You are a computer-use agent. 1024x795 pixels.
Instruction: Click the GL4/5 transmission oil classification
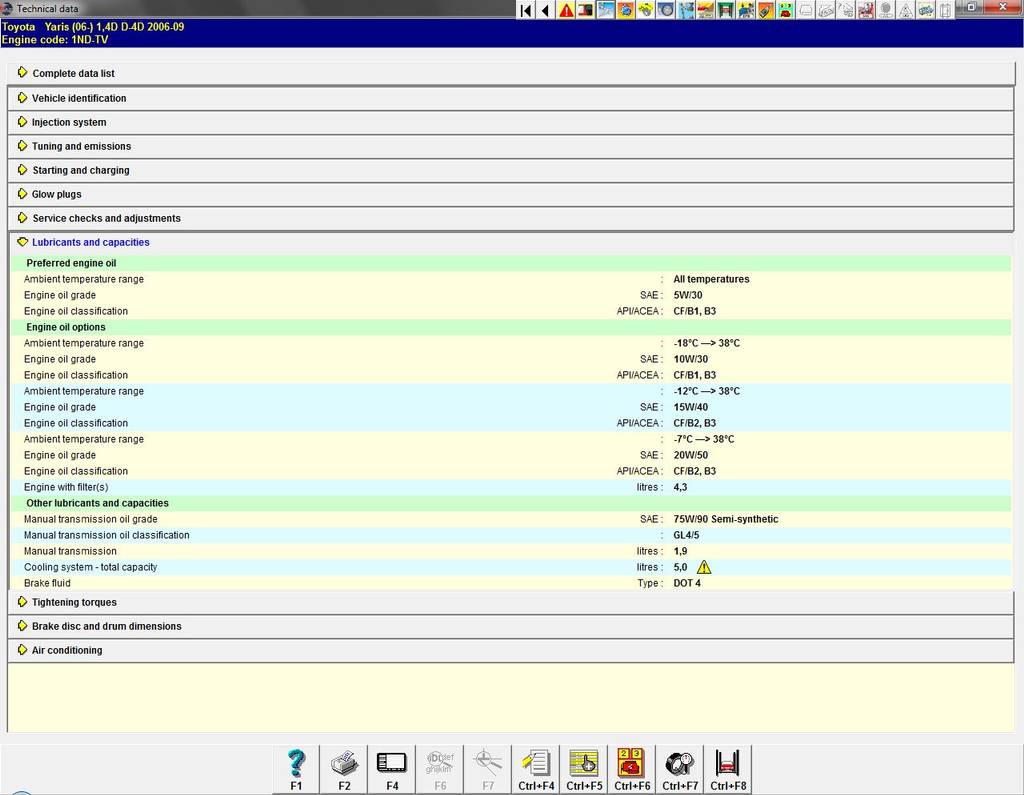[686, 535]
